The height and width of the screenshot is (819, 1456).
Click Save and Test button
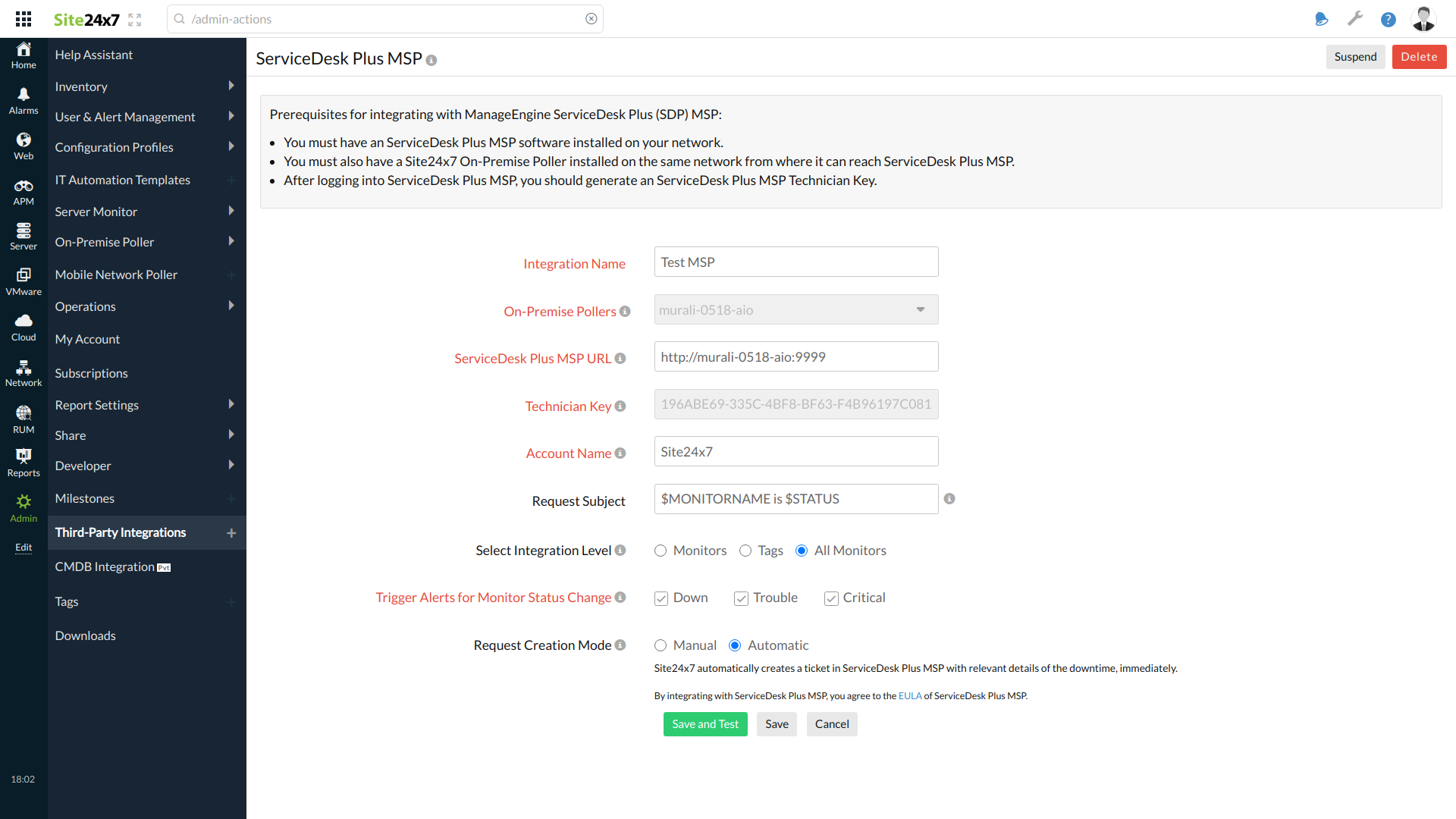pos(705,723)
